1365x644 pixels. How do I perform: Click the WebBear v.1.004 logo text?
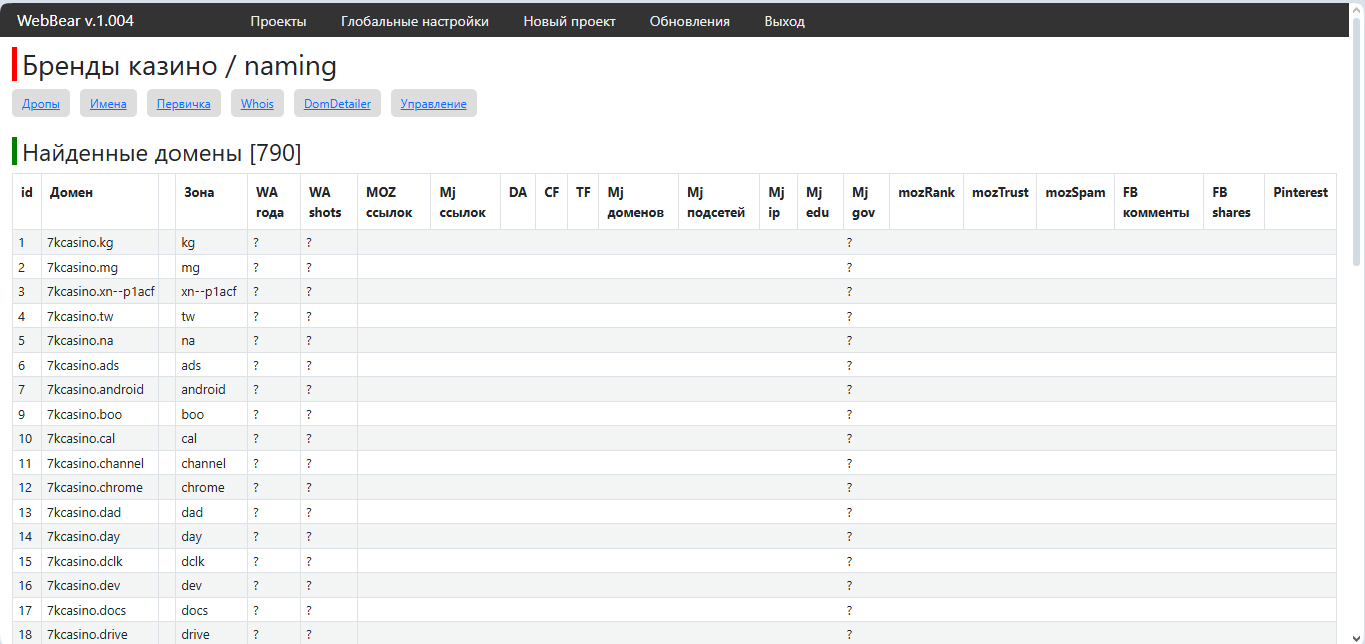point(75,21)
